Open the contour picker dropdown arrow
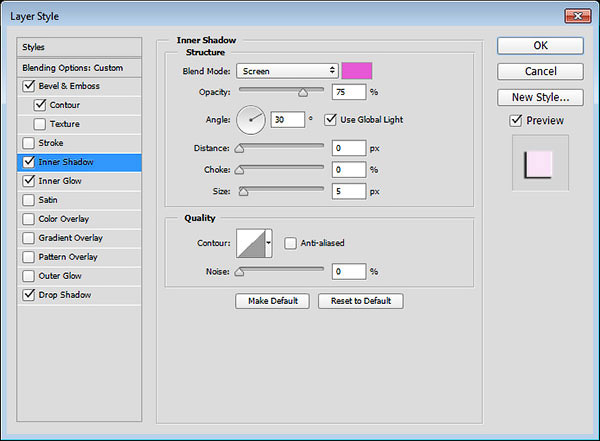Image resolution: width=600 pixels, height=441 pixels. 269,243
